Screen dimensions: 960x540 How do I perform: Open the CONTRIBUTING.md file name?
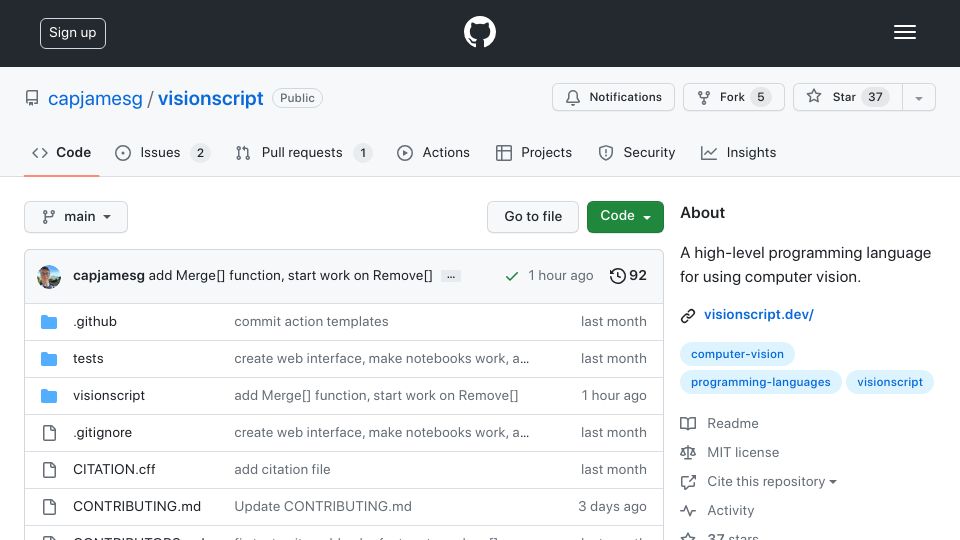[x=137, y=507]
